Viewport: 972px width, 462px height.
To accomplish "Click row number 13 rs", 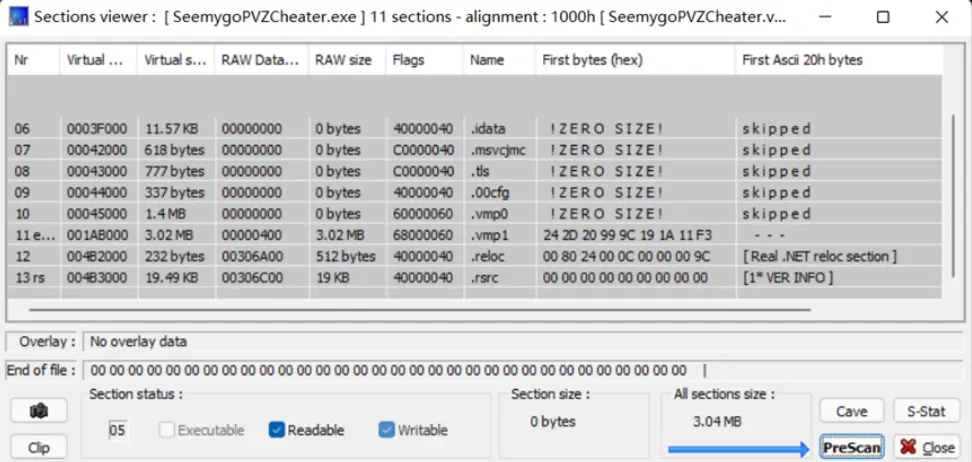I will coord(29,277).
